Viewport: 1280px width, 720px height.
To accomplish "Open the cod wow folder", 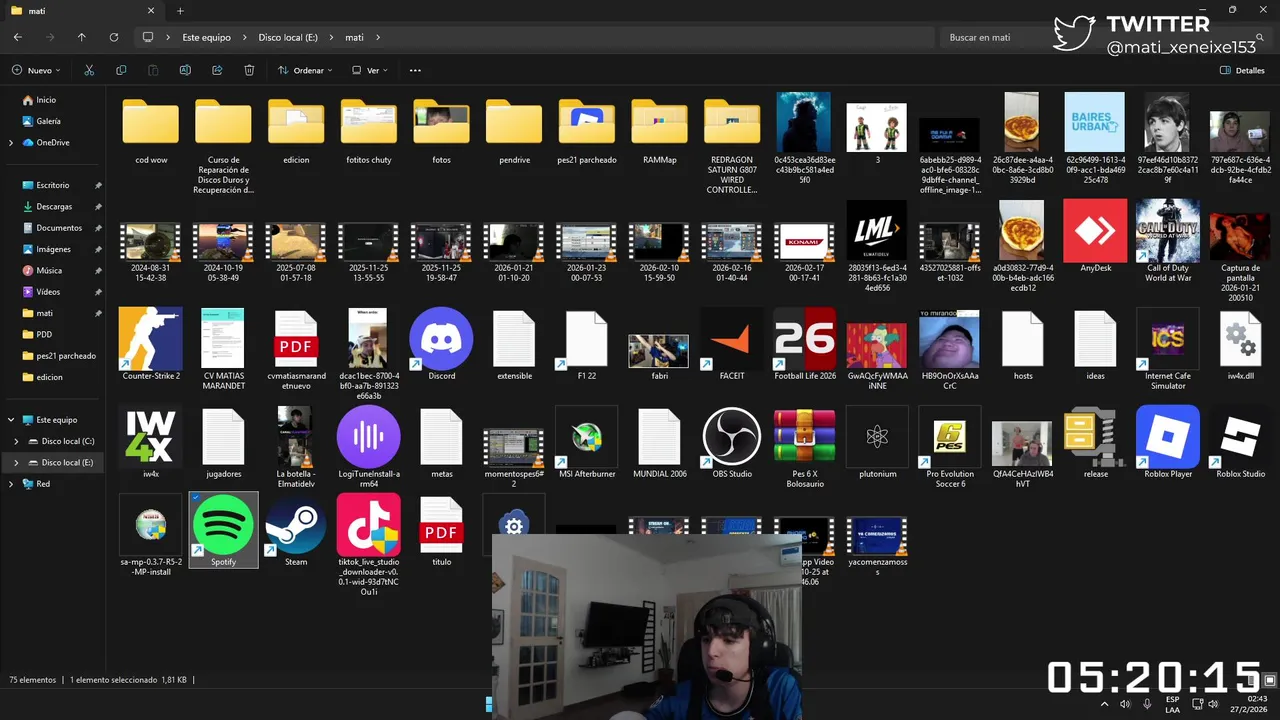I will tap(151, 122).
